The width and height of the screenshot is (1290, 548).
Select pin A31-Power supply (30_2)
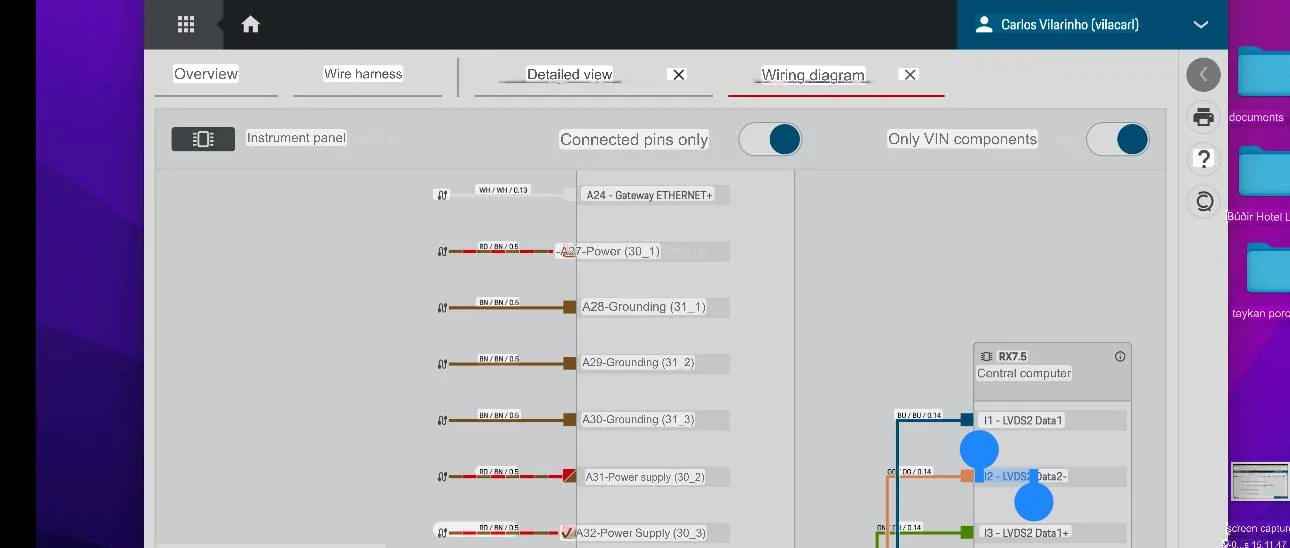click(653, 477)
